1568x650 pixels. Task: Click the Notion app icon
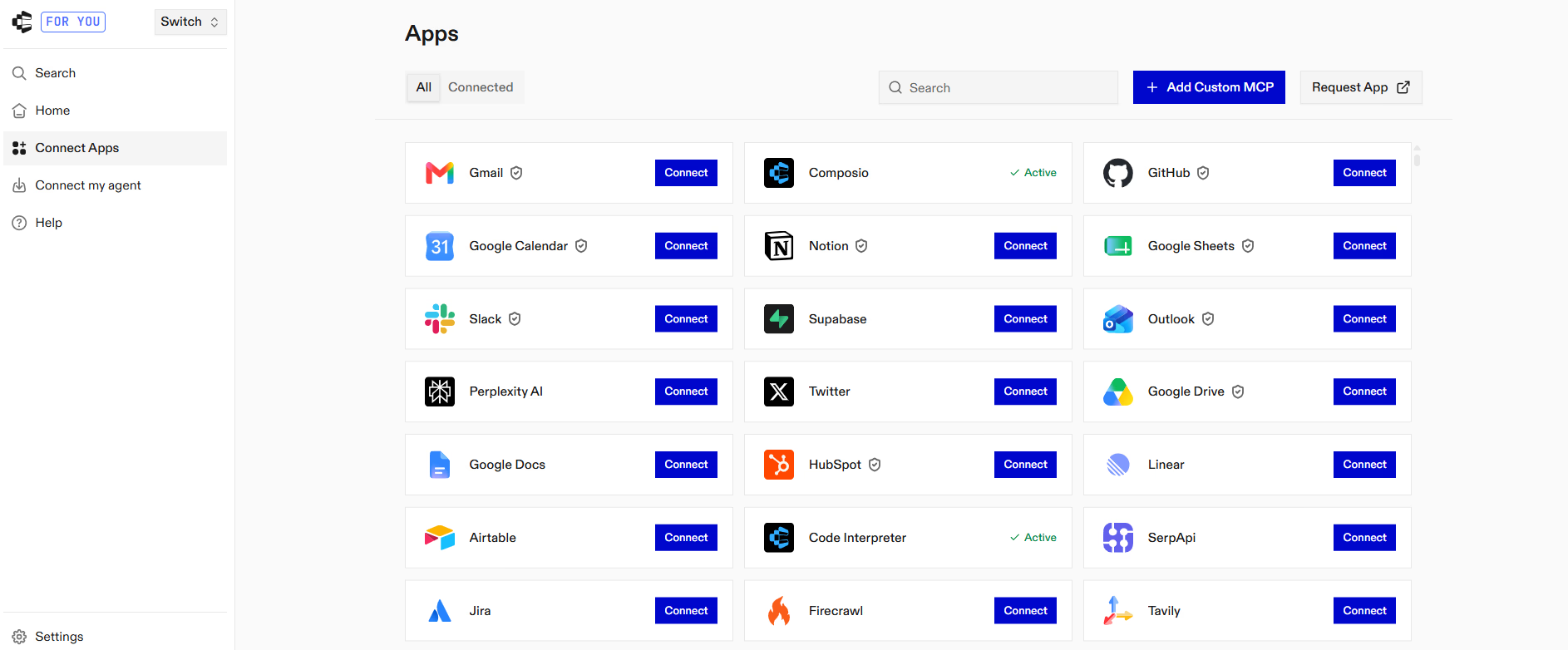click(779, 246)
